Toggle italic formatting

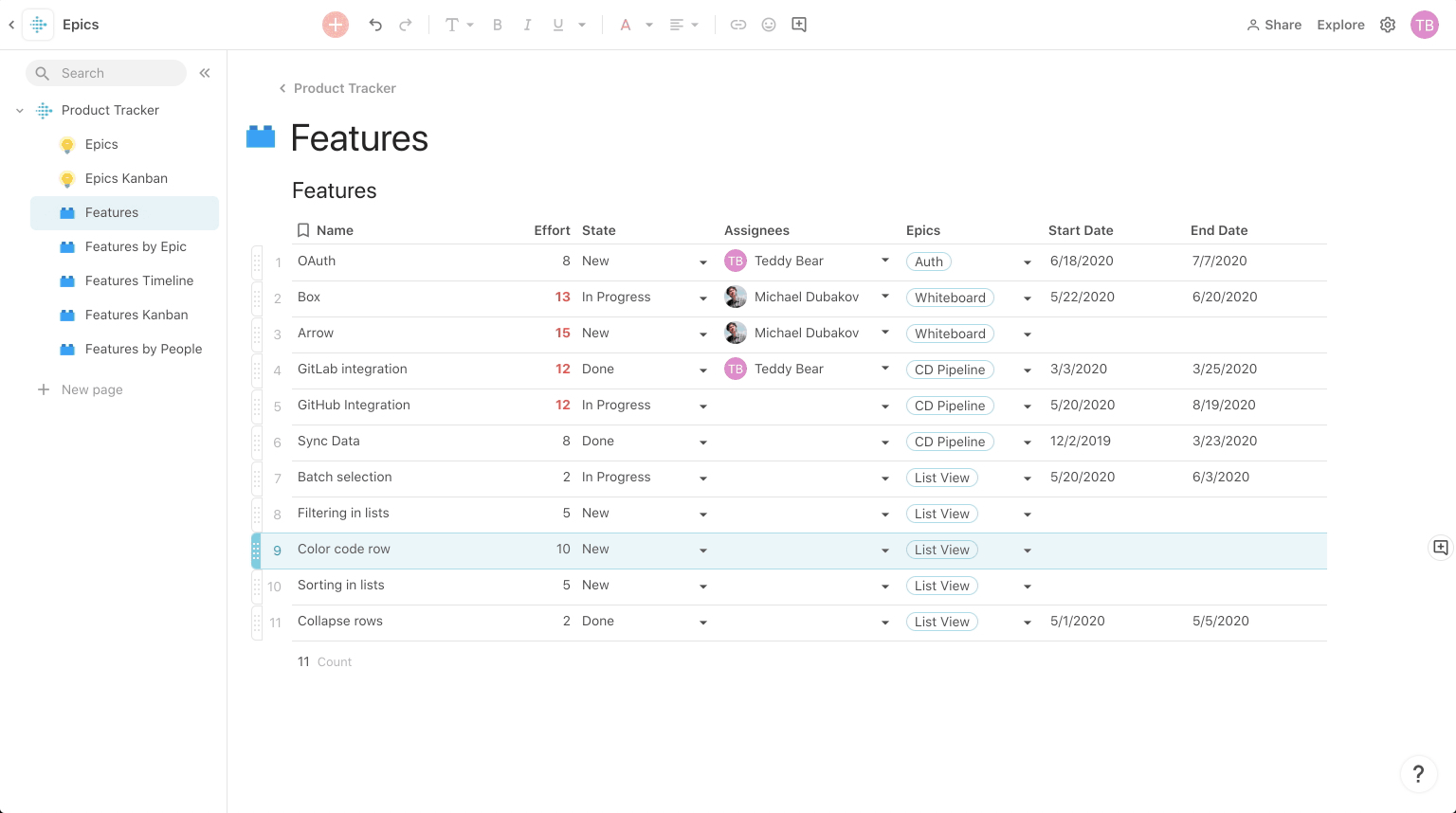click(x=528, y=25)
